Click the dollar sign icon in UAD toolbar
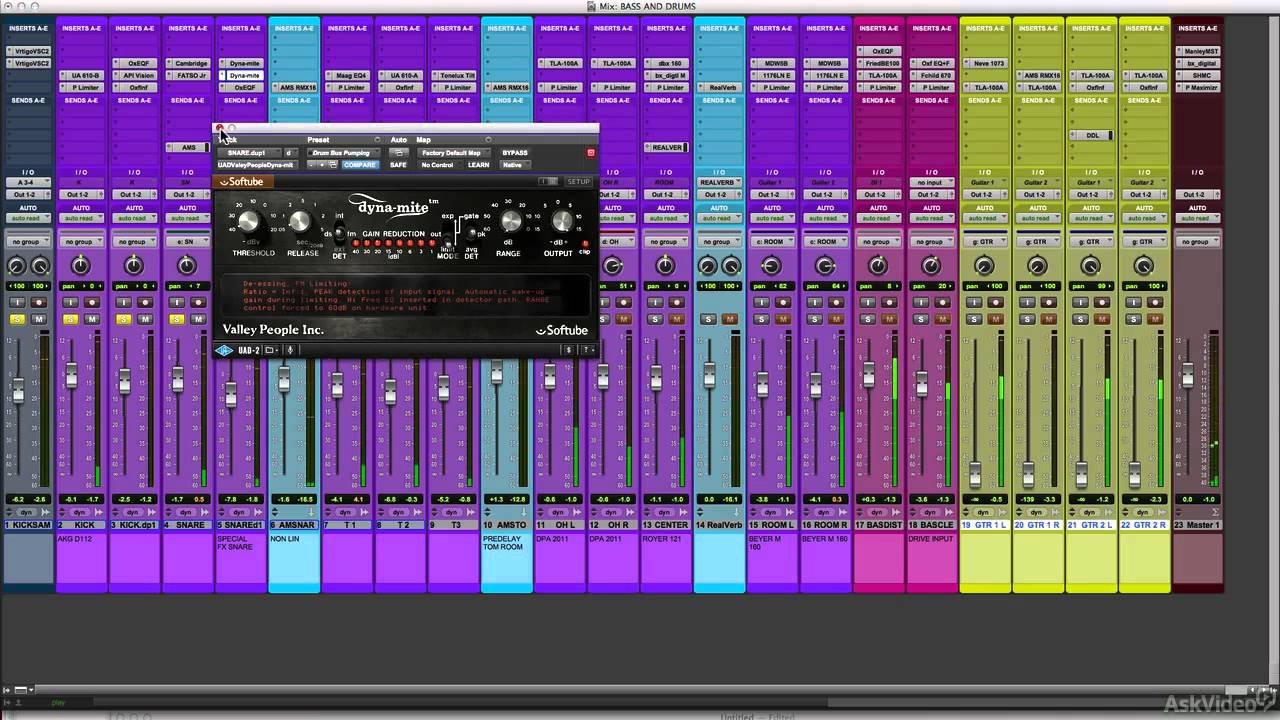 click(x=569, y=350)
